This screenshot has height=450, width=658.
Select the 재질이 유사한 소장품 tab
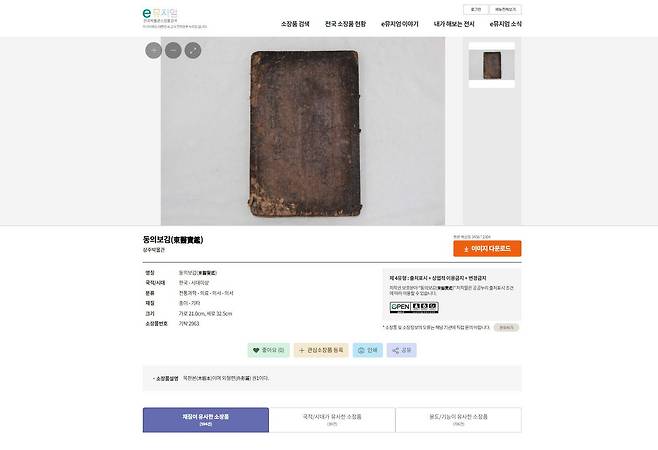point(206,420)
